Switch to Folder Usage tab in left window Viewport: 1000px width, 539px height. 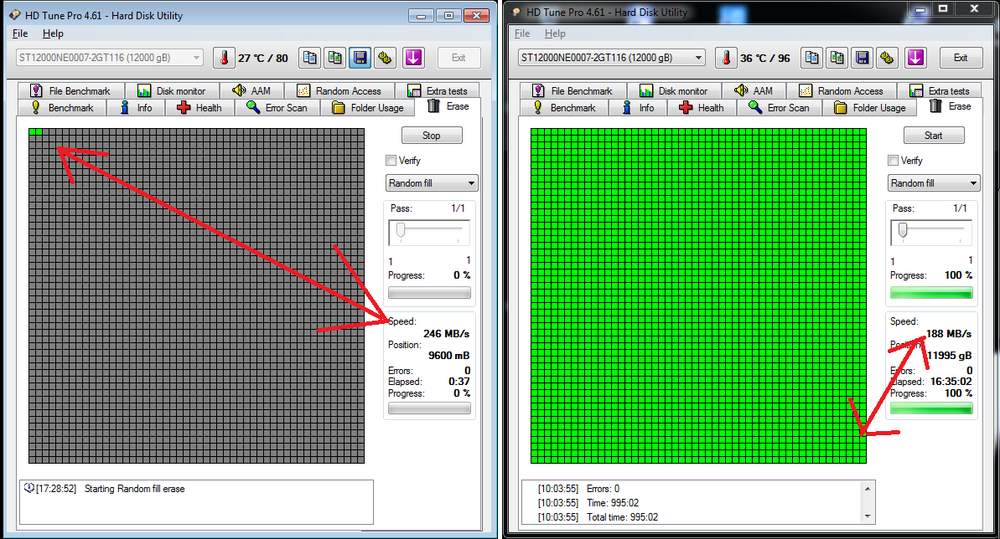(x=368, y=108)
